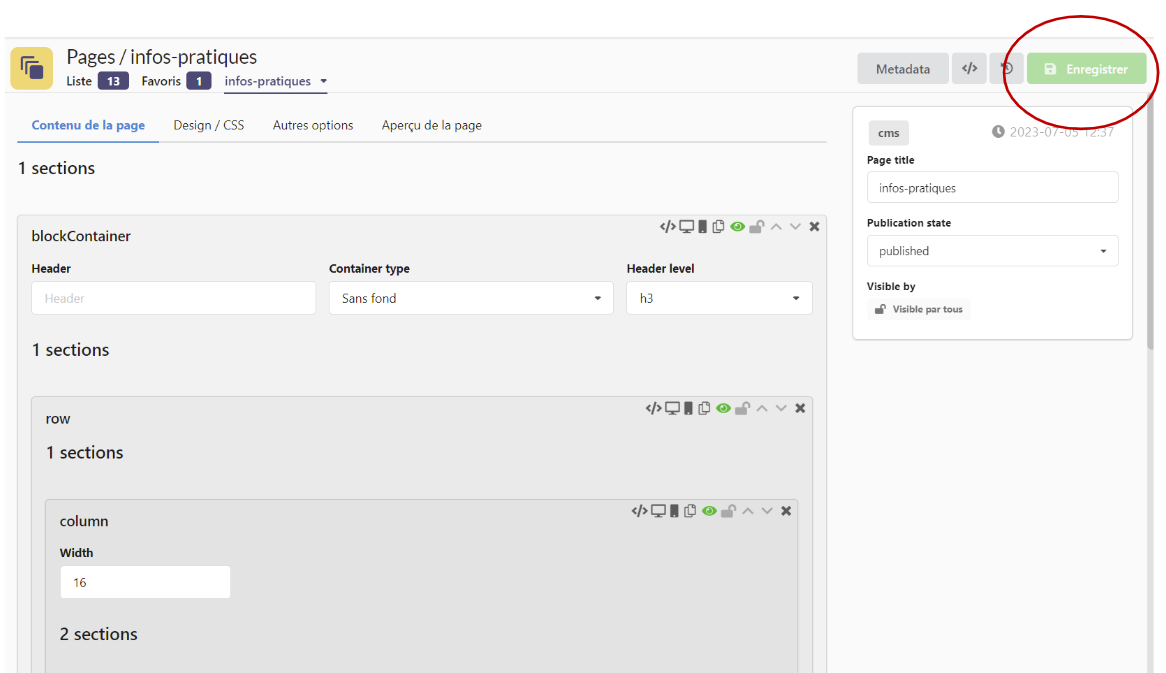Open code view of the blockContainer section
Viewport: 1166px width, 673px height.
[667, 227]
